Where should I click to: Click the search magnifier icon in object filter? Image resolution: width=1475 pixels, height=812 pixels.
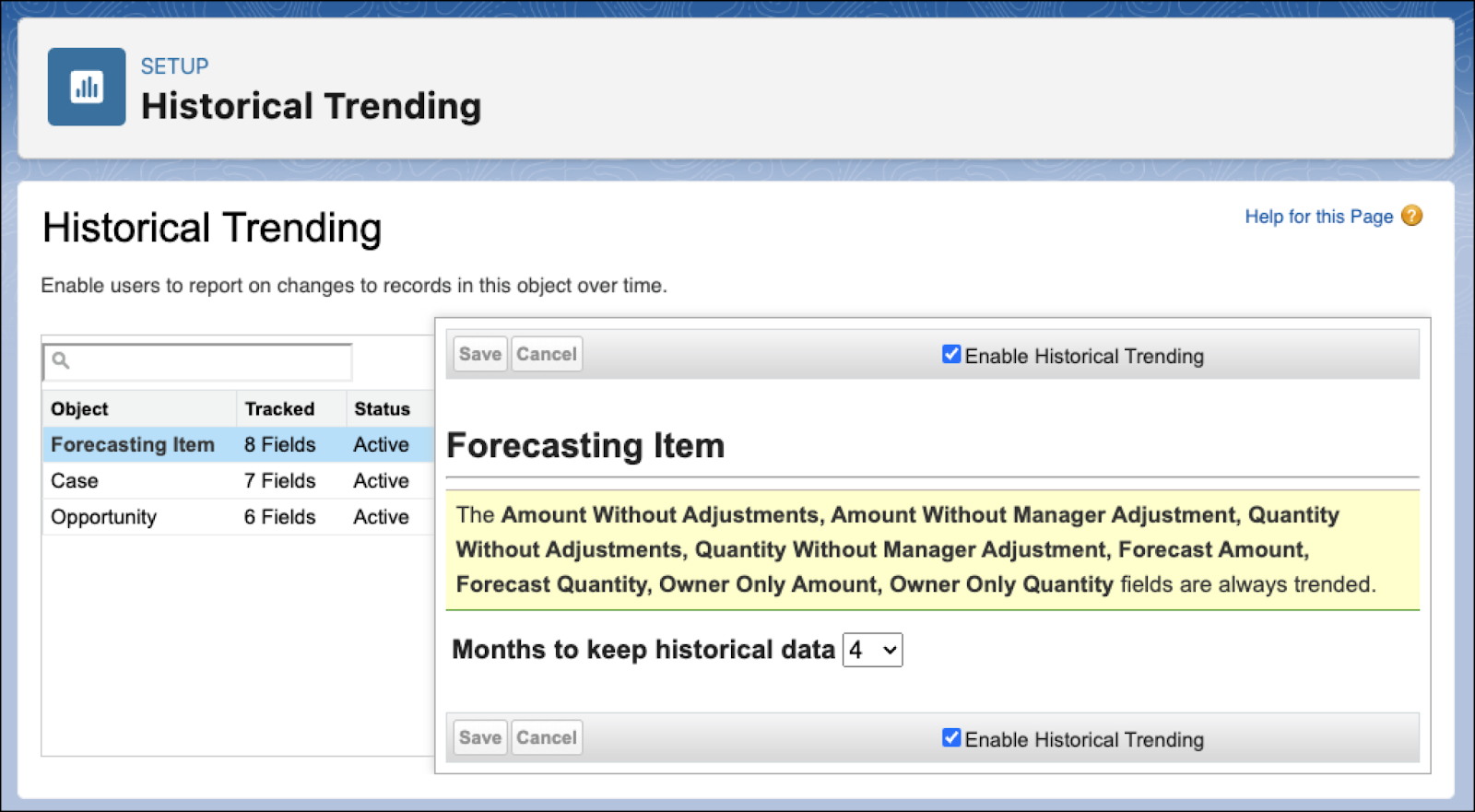coord(61,360)
